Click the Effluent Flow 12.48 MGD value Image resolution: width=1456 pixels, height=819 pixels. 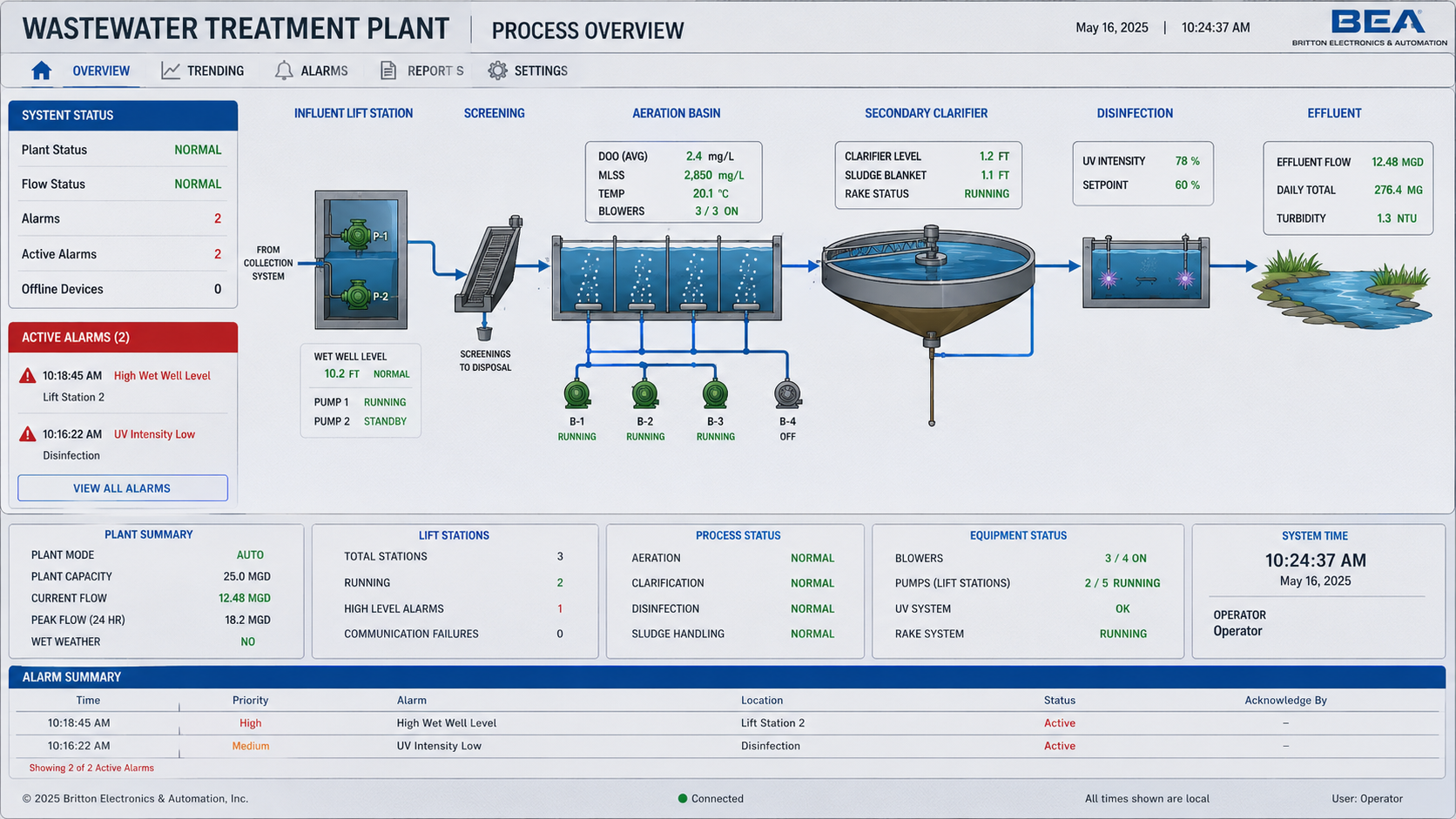[x=1397, y=162]
